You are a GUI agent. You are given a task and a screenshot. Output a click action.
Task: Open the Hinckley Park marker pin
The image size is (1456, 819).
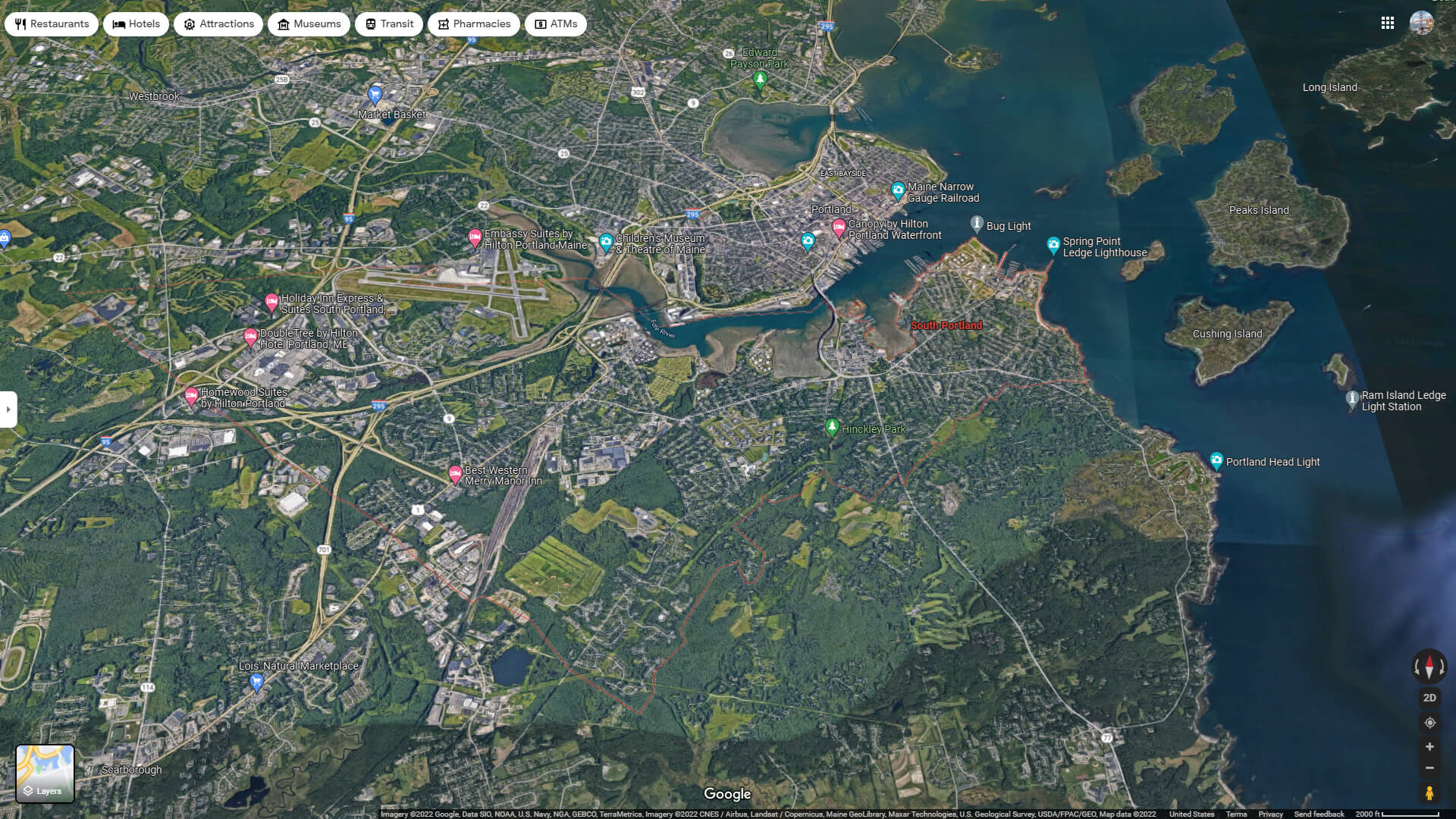click(832, 427)
